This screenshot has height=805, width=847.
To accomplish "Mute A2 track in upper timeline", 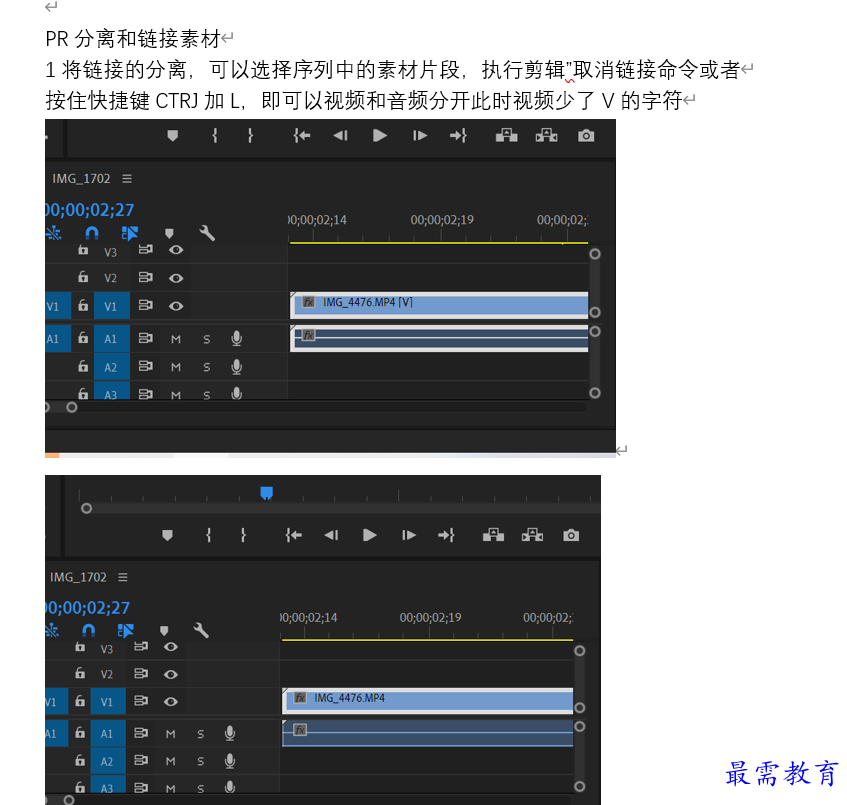I will (x=176, y=367).
